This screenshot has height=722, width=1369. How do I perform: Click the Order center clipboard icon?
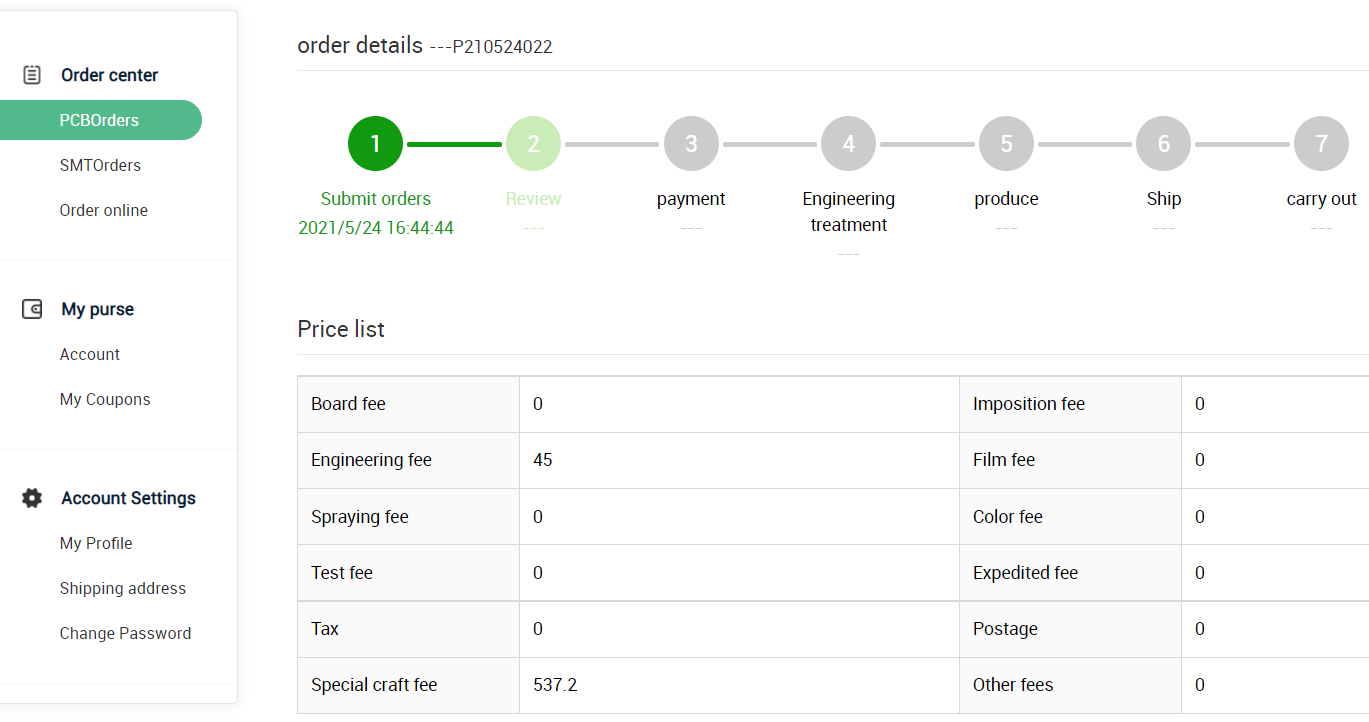click(x=32, y=75)
